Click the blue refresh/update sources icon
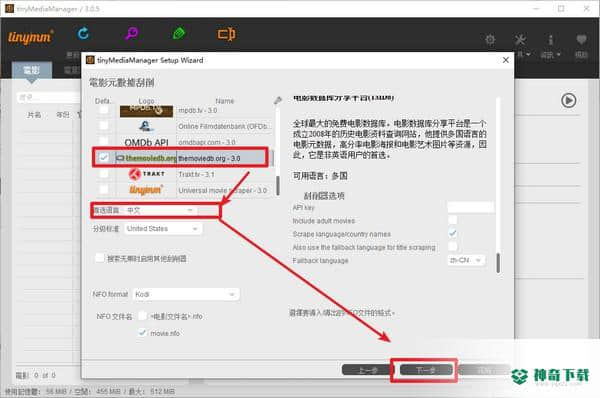600x398 pixels. pyautogui.click(x=83, y=34)
